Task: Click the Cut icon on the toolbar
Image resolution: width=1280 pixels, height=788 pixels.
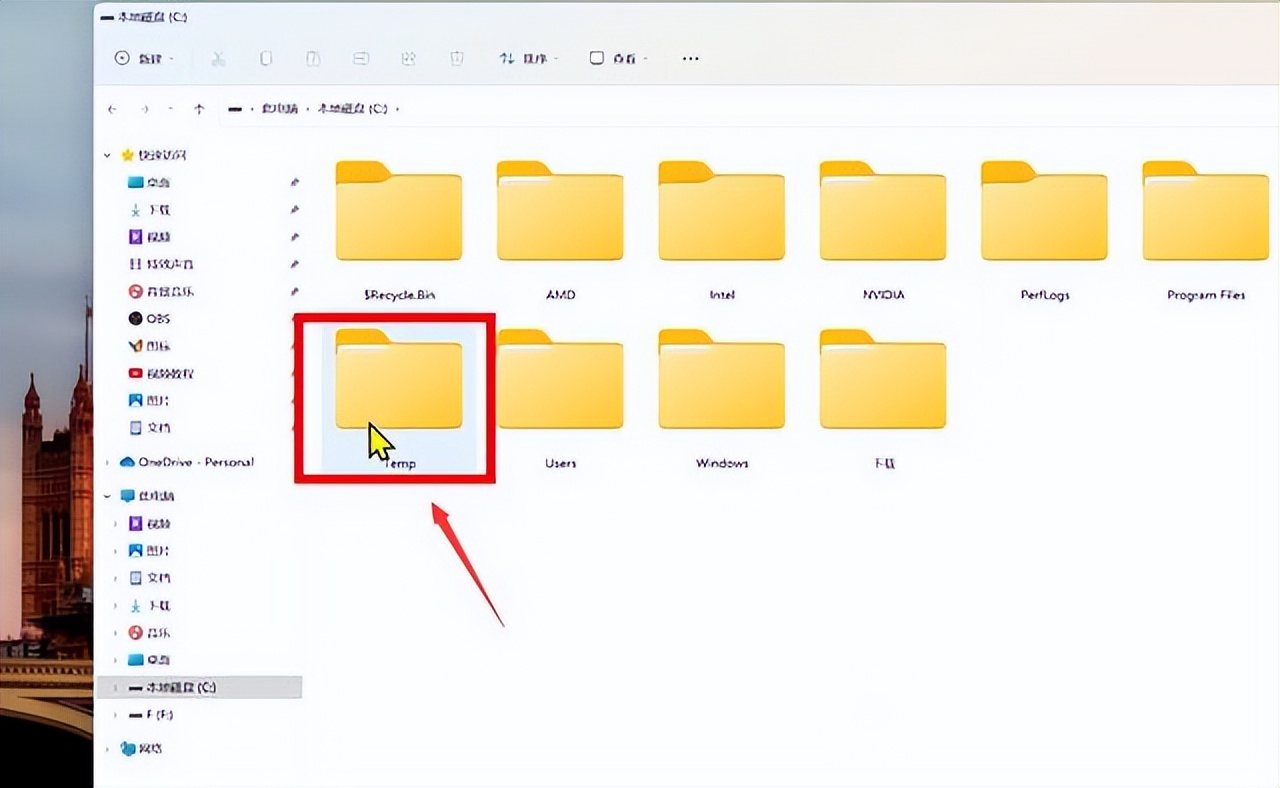Action: click(217, 58)
